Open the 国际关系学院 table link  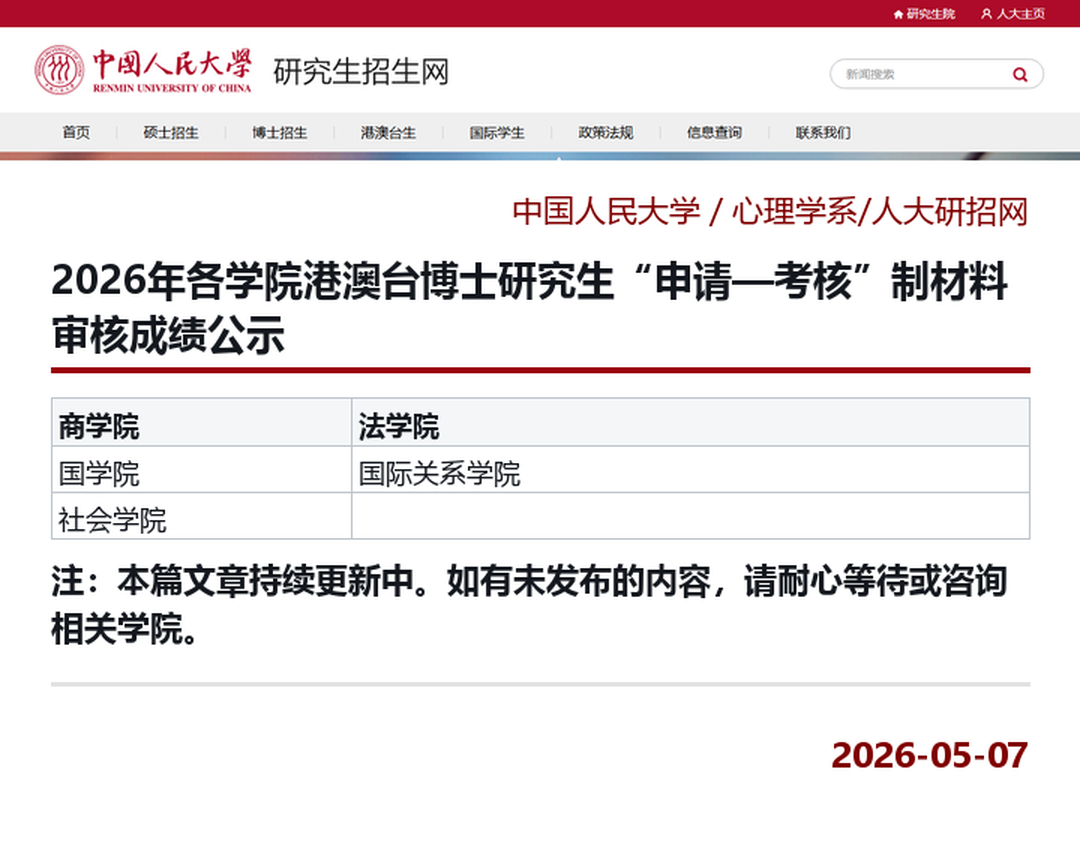point(439,474)
